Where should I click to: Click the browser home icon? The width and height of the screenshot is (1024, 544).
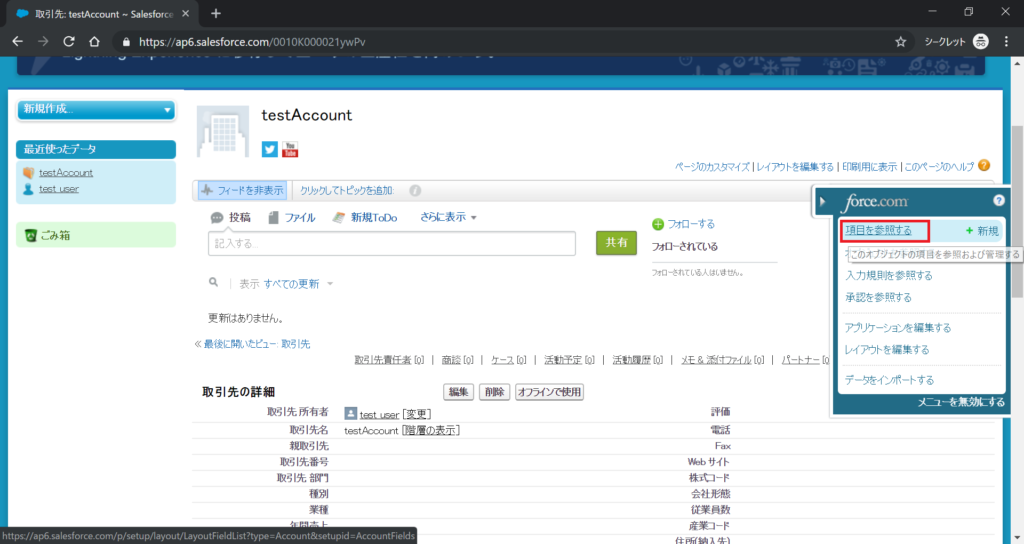(x=94, y=42)
